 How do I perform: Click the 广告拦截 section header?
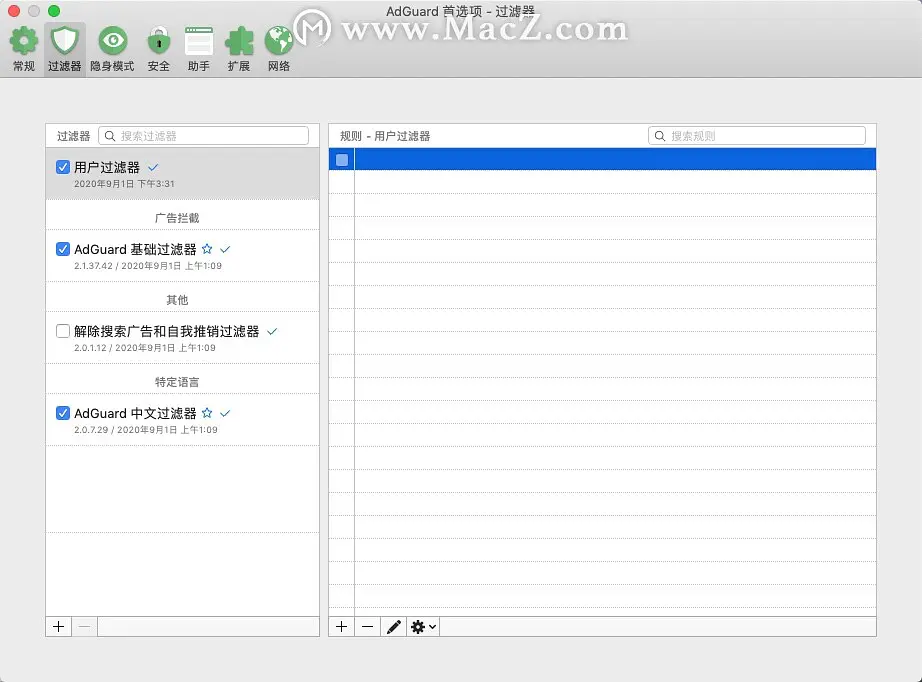coord(177,218)
